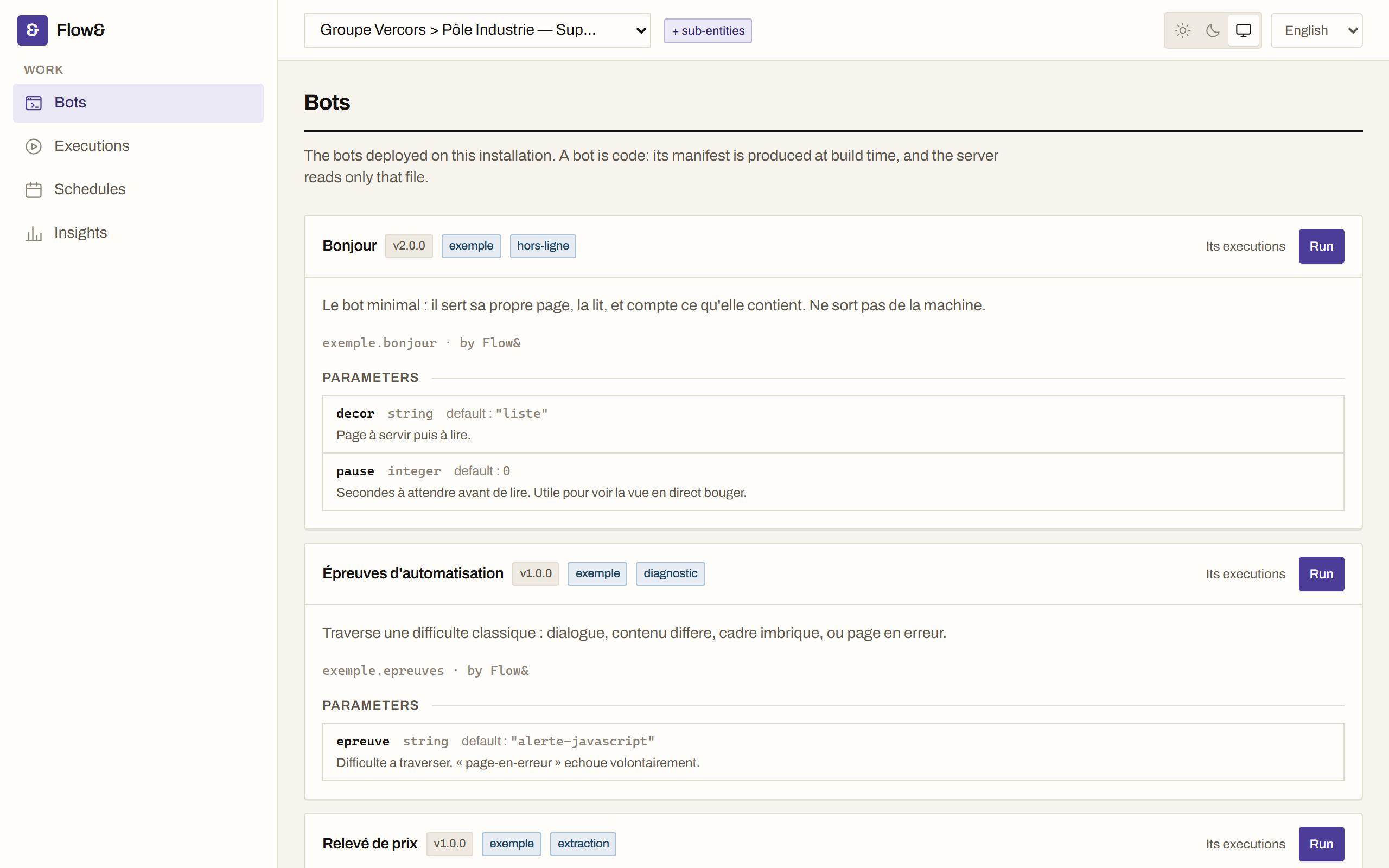Click the exemple tag on Relevé de prix
Screen dimensions: 1389x868
pyautogui.click(x=511, y=844)
